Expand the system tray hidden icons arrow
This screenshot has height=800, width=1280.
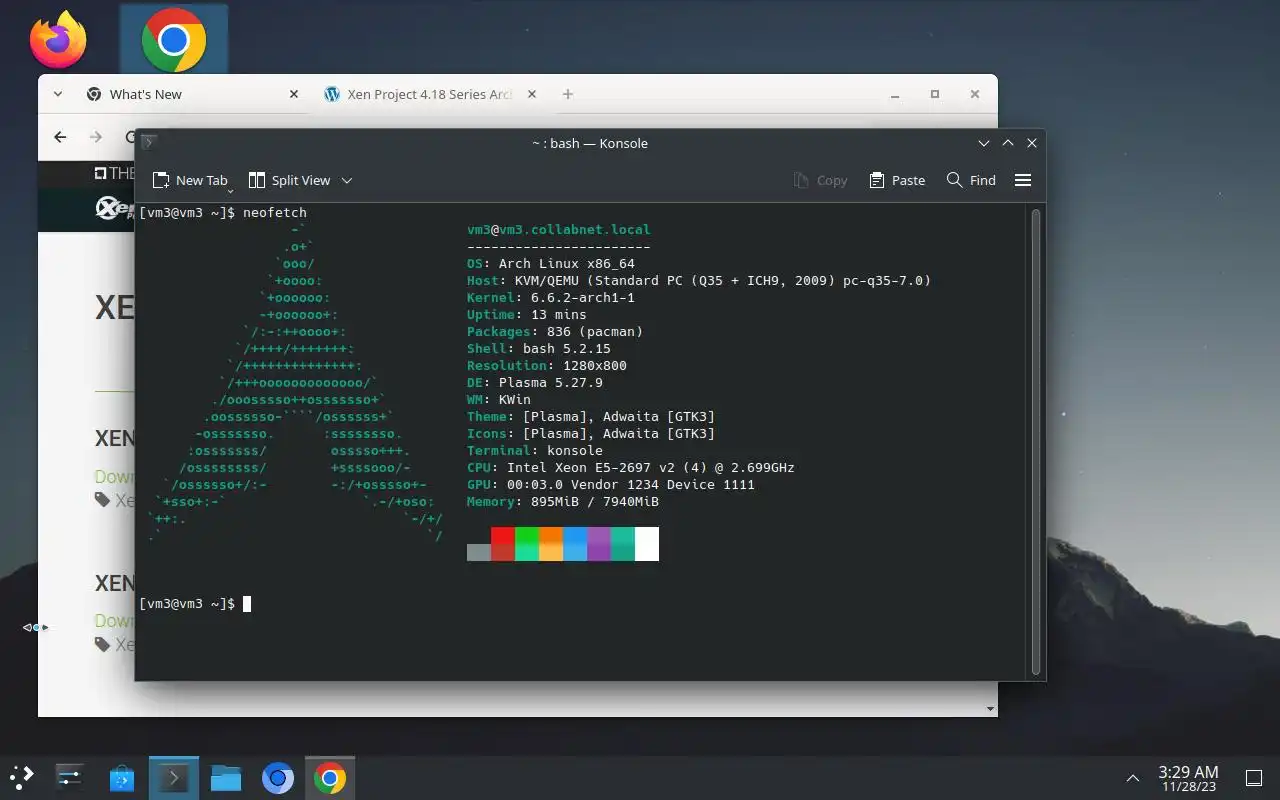pos(1133,778)
